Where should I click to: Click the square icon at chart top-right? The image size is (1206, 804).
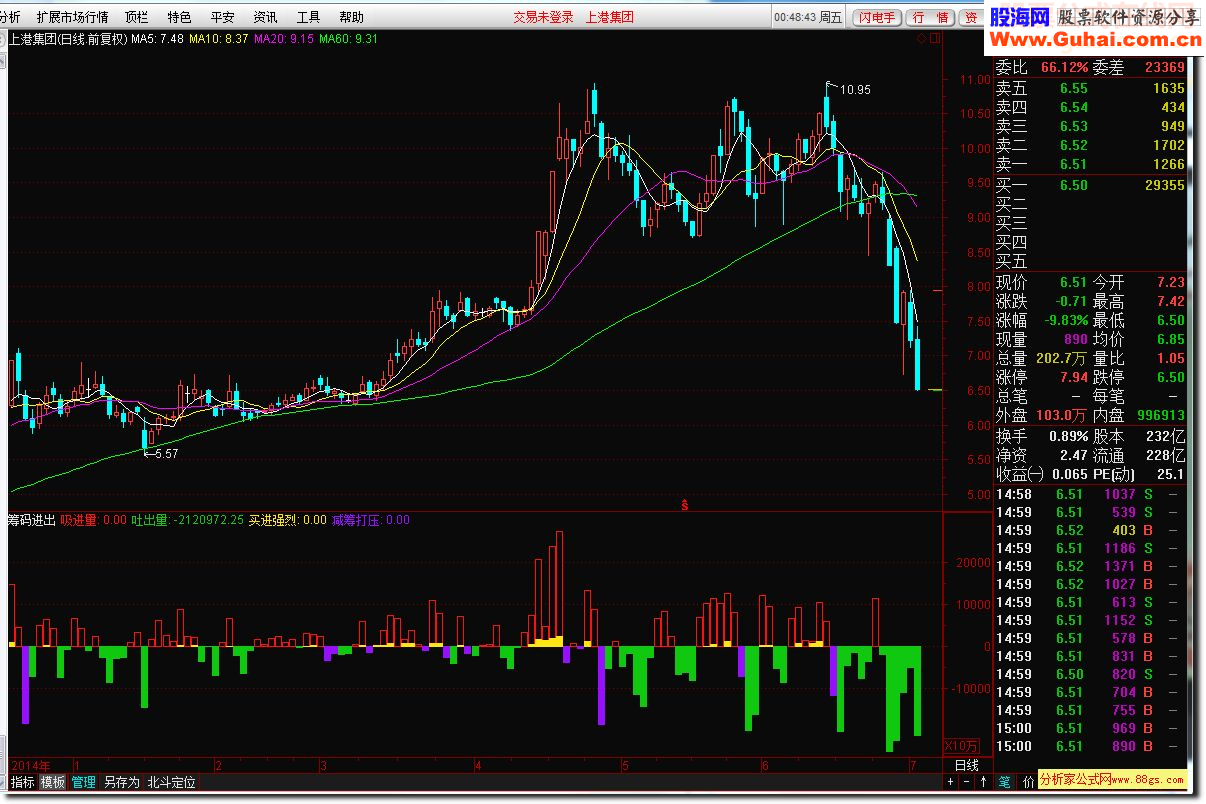click(934, 39)
